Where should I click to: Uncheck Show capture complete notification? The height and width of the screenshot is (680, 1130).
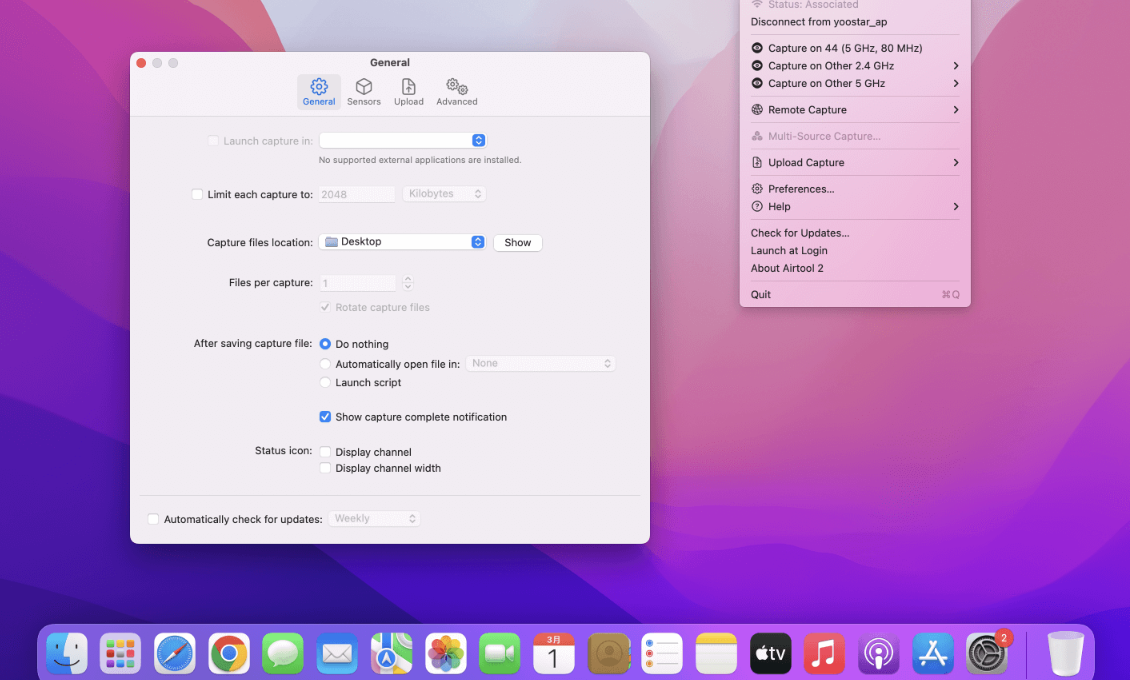[325, 417]
